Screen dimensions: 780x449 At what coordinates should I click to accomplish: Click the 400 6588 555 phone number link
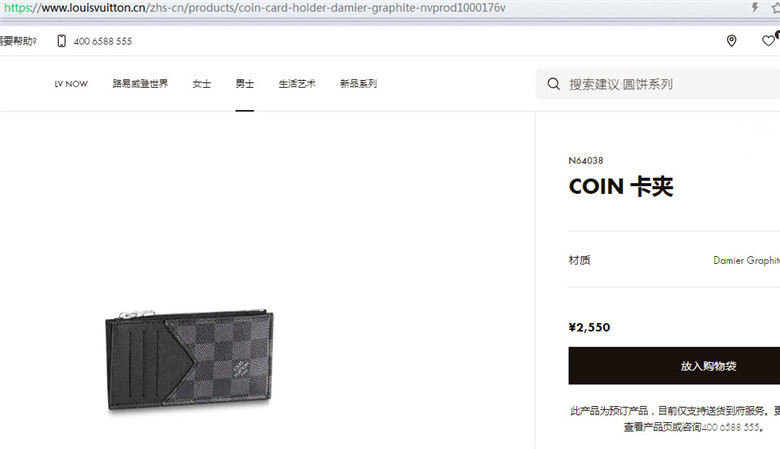pyautogui.click(x=103, y=41)
